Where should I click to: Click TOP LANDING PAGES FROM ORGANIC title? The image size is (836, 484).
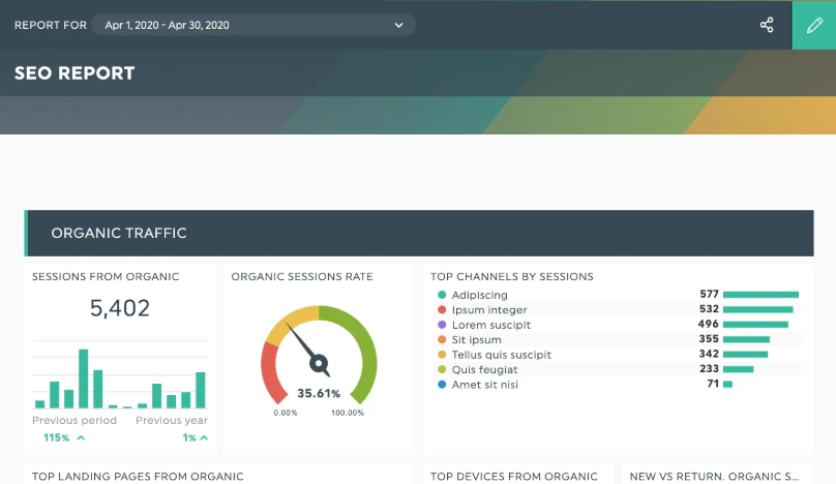point(138,477)
